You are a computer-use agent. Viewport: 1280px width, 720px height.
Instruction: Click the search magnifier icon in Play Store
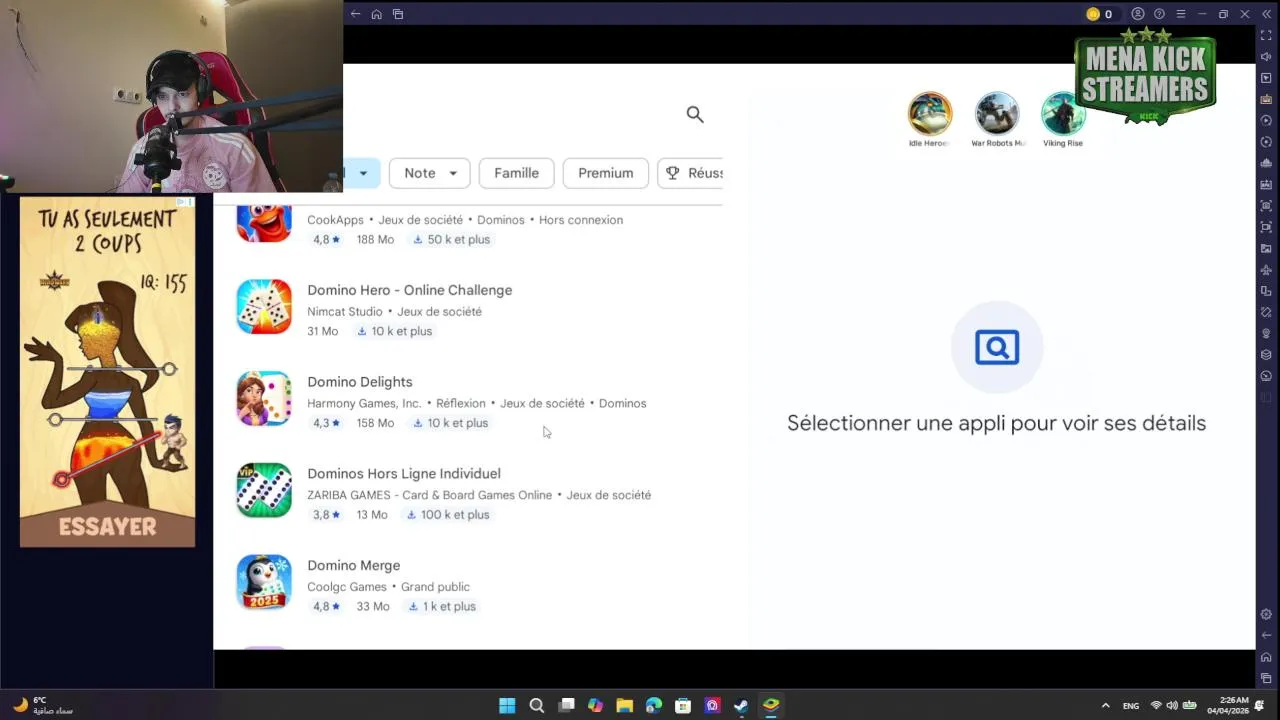point(695,115)
